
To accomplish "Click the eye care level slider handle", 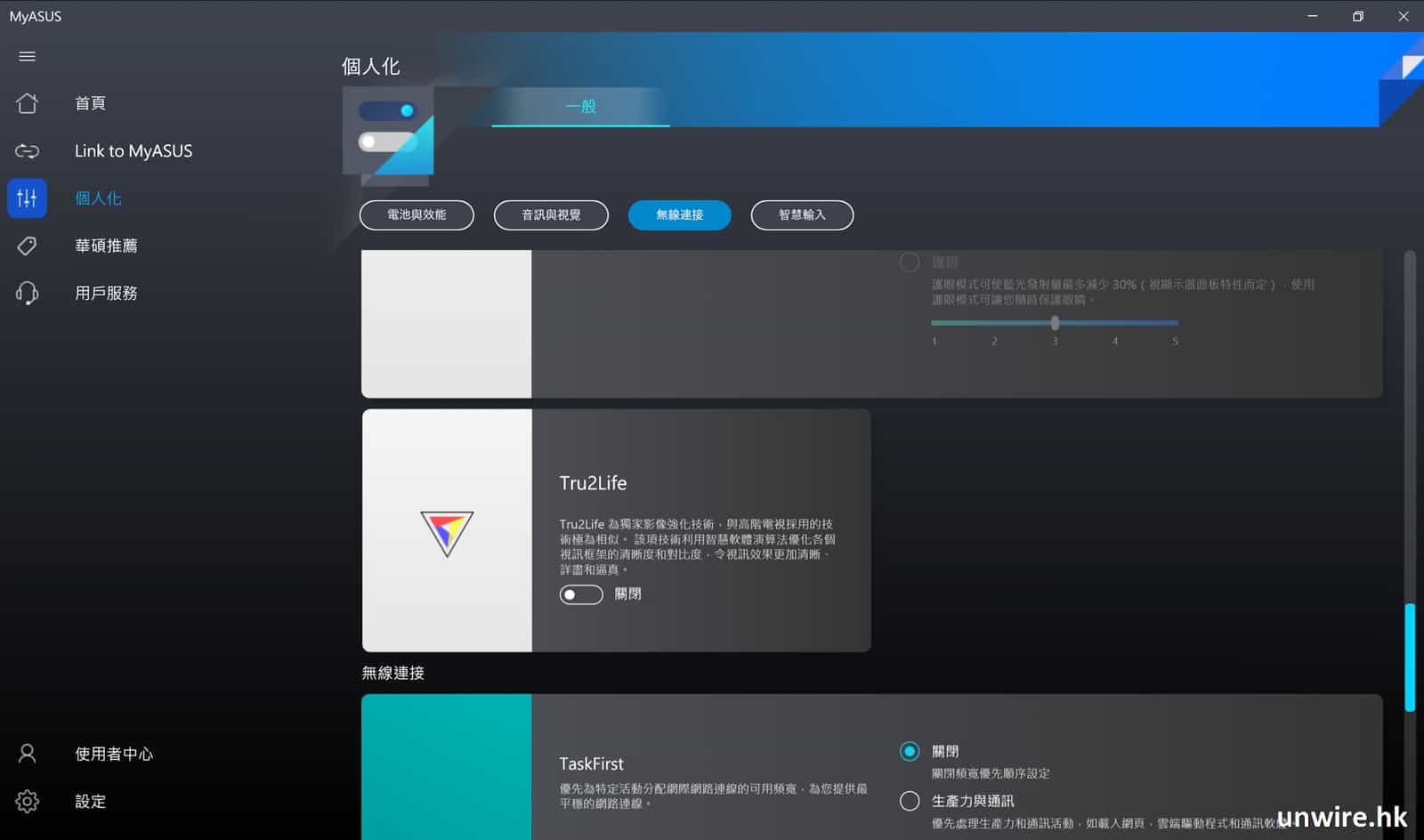I will click(x=1055, y=323).
